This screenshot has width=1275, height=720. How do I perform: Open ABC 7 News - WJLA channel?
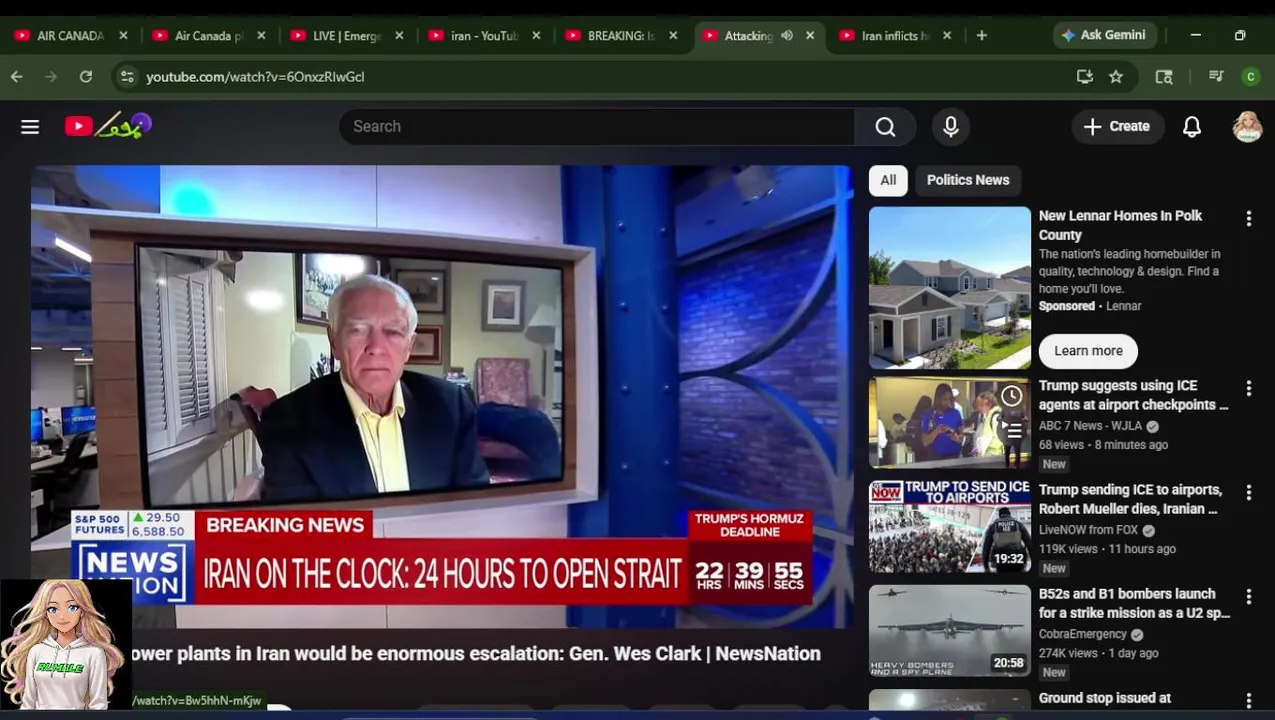click(x=1090, y=426)
